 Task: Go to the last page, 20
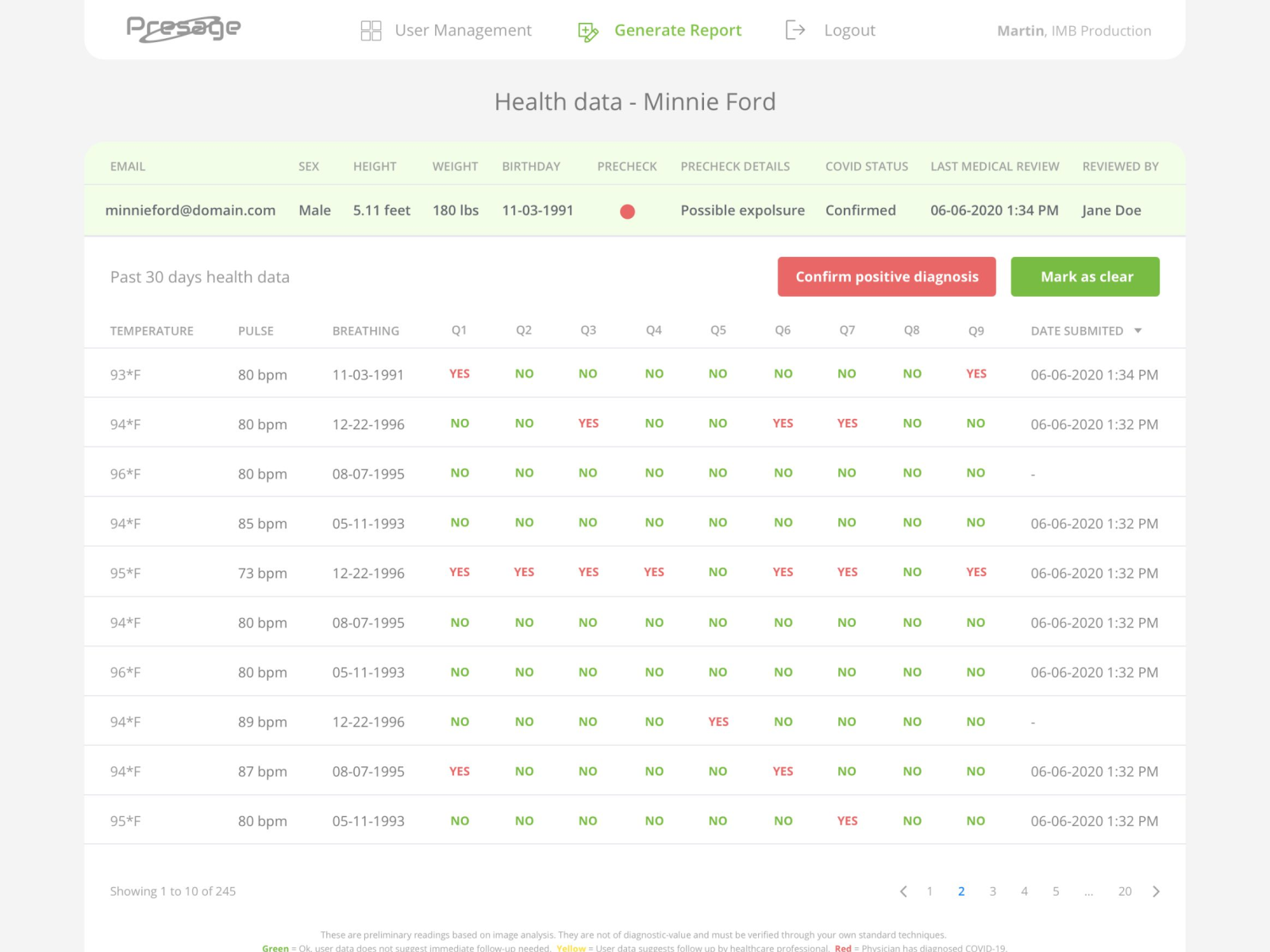tap(1125, 891)
